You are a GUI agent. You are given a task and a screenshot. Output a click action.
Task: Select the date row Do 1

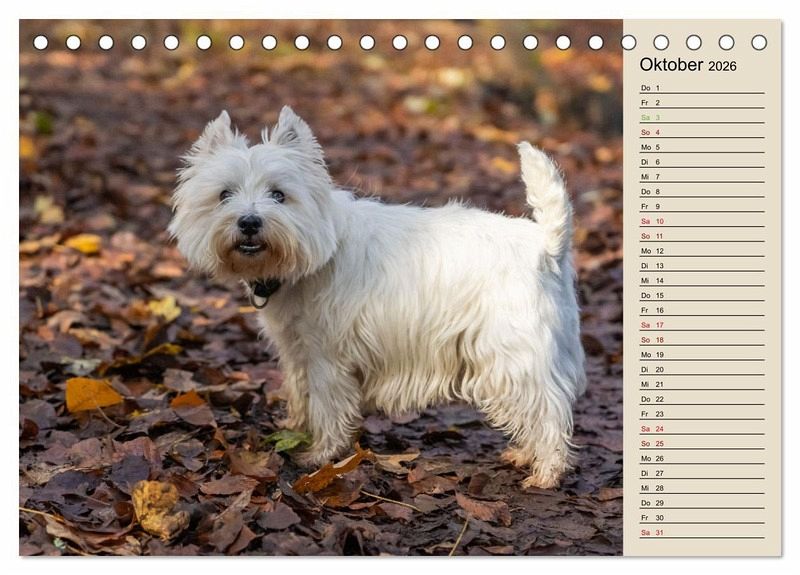[701, 88]
